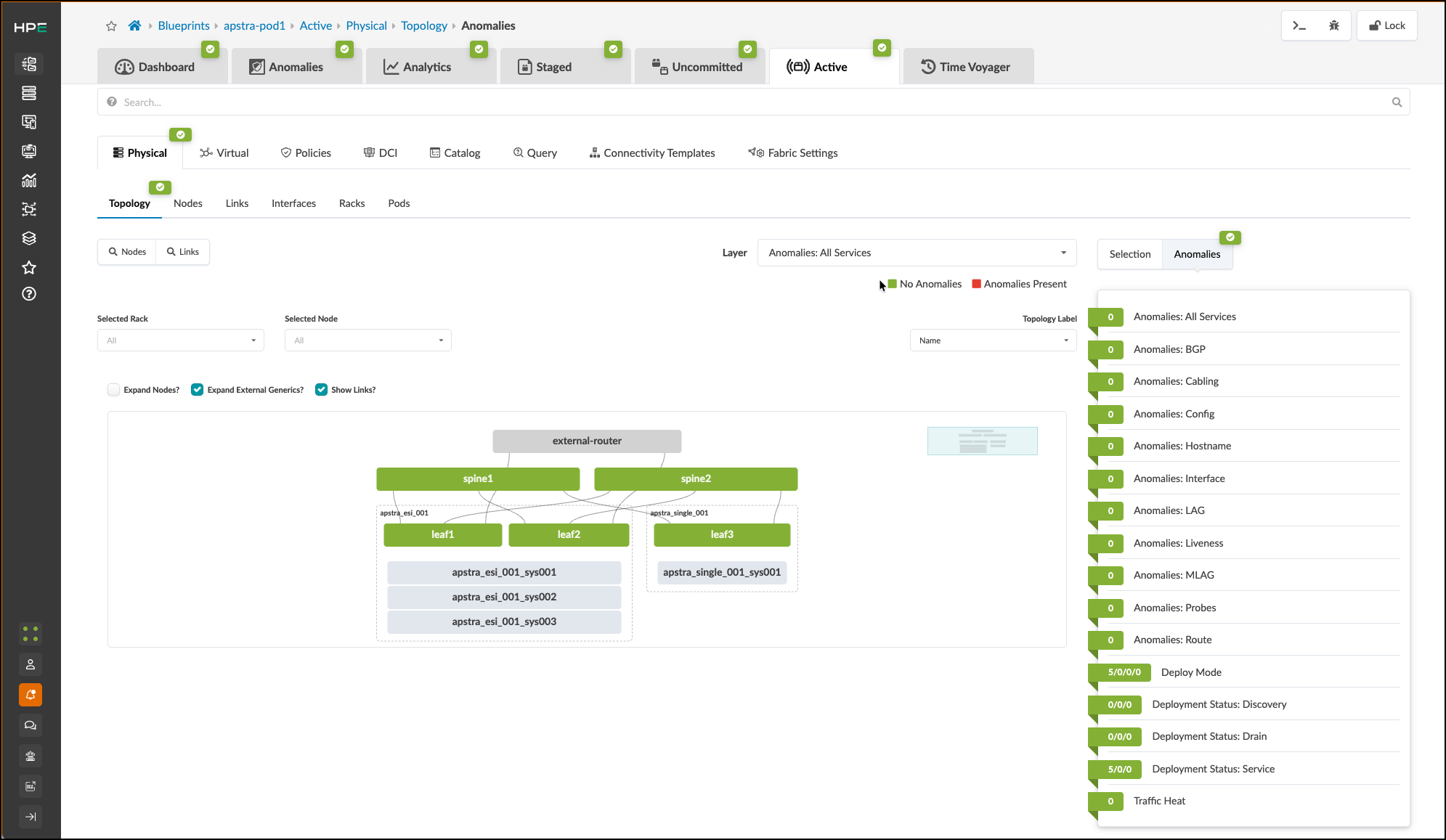Screen dimensions: 1446x840
Task: Open the Topology Label Name dropdown
Action: [994, 341]
